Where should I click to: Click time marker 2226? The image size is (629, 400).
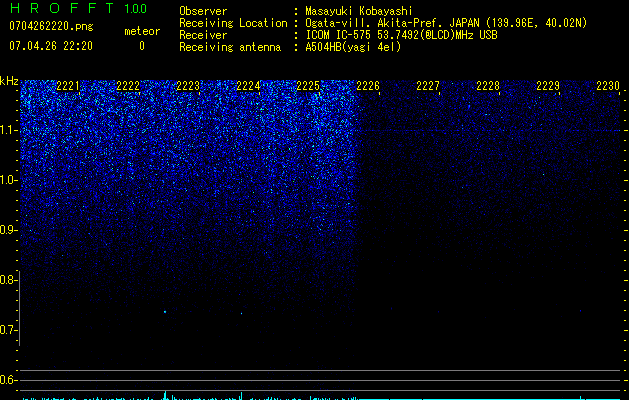[x=368, y=85]
